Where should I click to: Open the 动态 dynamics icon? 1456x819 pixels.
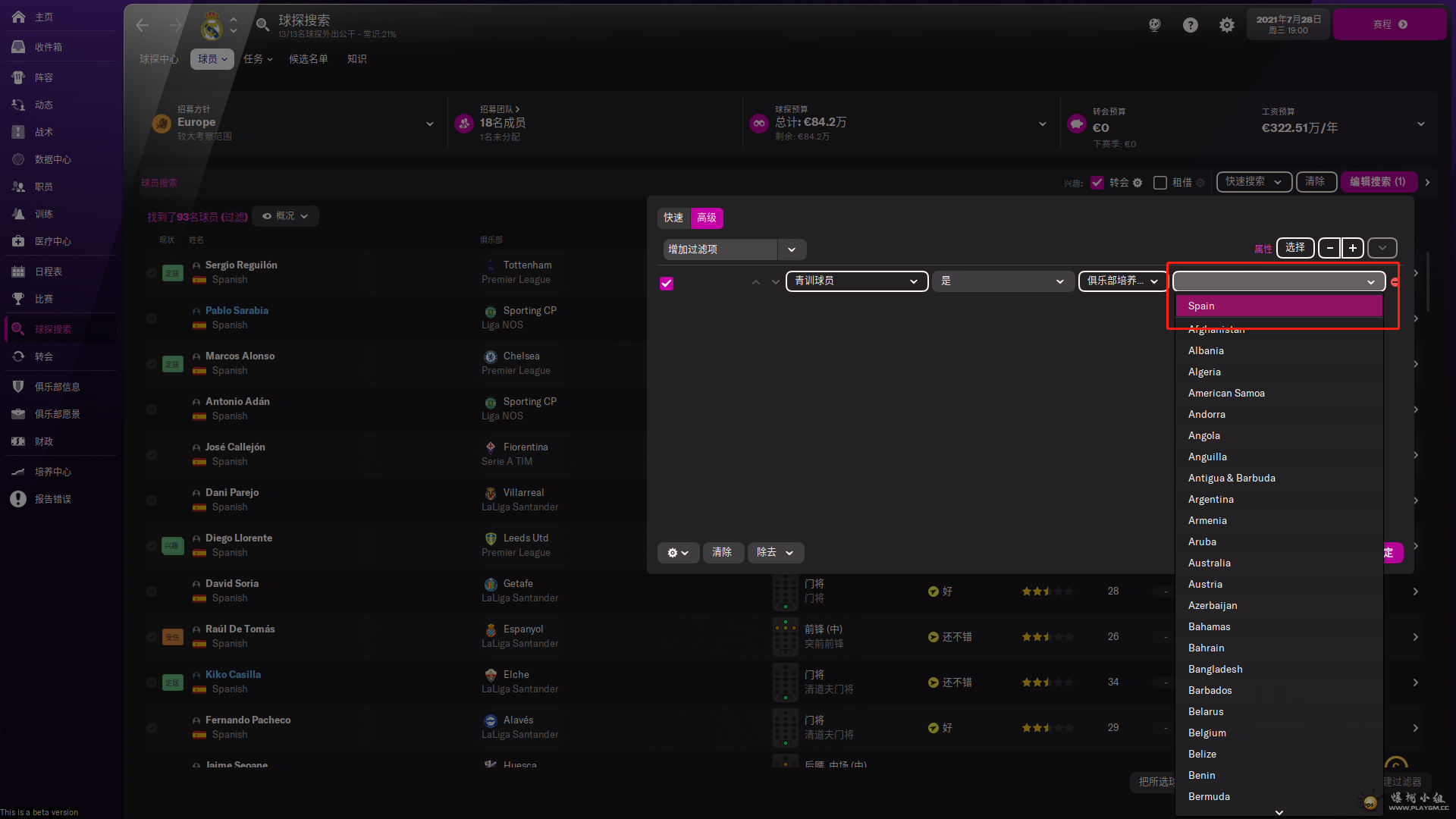(18, 105)
